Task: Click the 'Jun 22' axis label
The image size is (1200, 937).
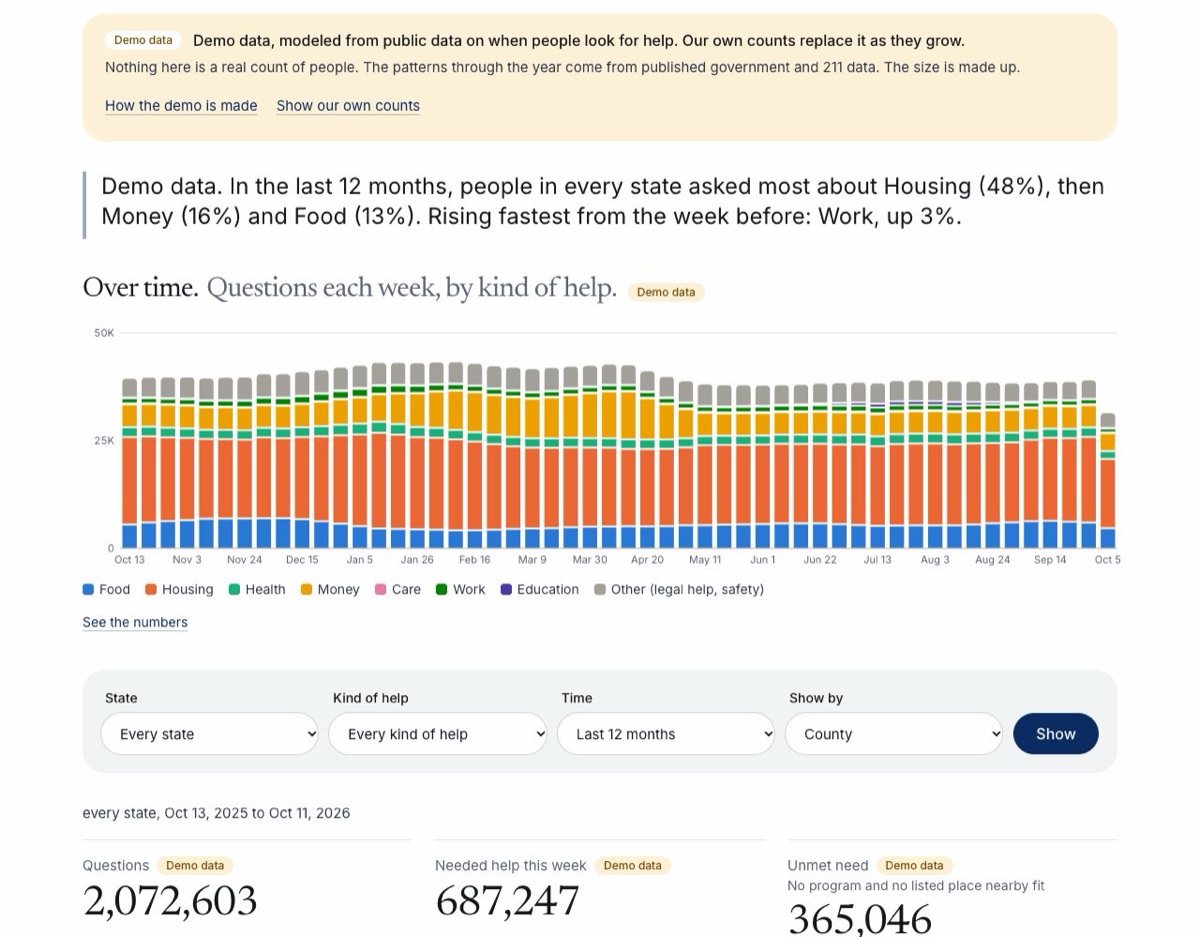Action: coord(820,560)
